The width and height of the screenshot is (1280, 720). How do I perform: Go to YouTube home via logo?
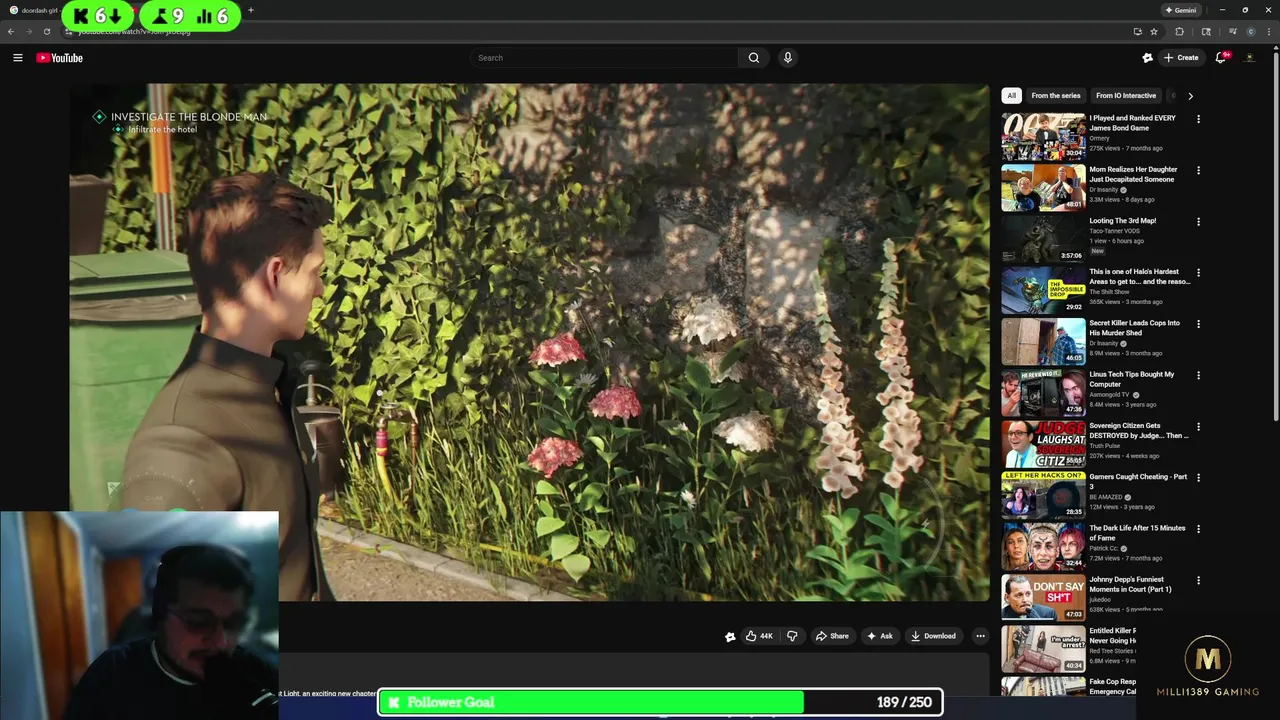60,58
